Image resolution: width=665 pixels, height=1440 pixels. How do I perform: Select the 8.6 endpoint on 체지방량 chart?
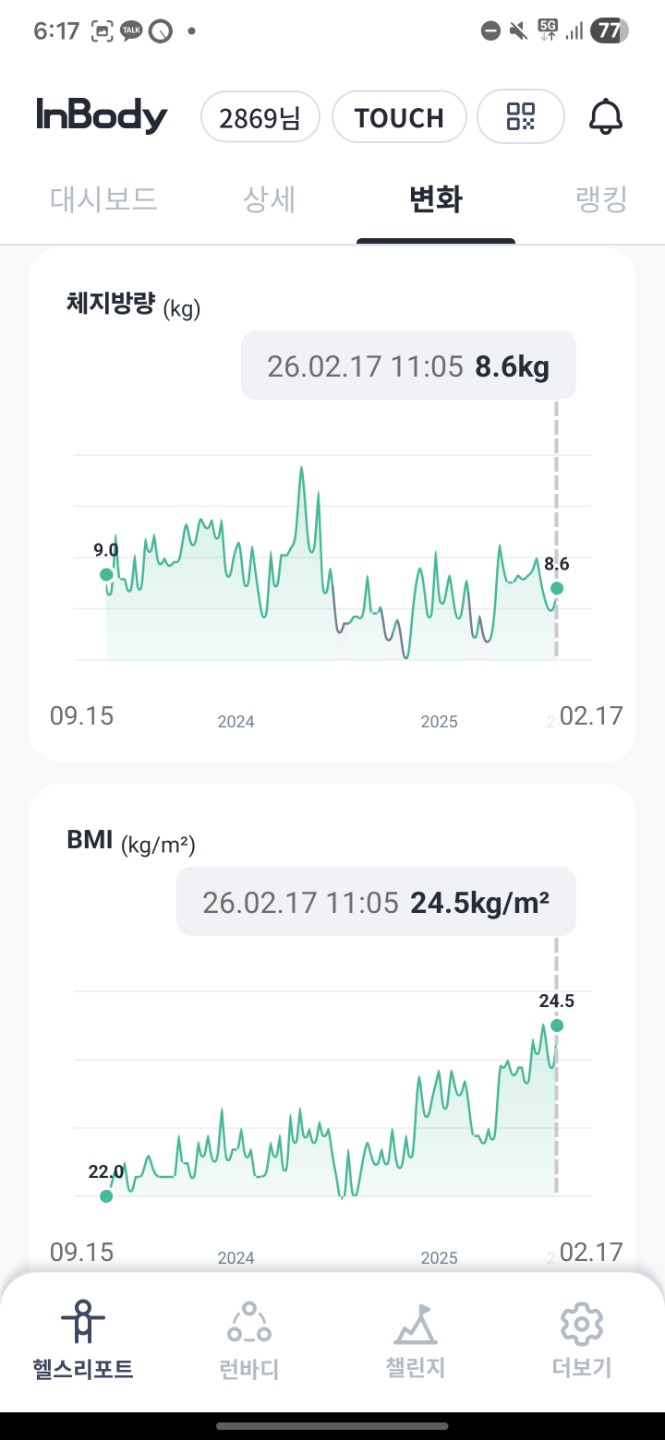(557, 588)
